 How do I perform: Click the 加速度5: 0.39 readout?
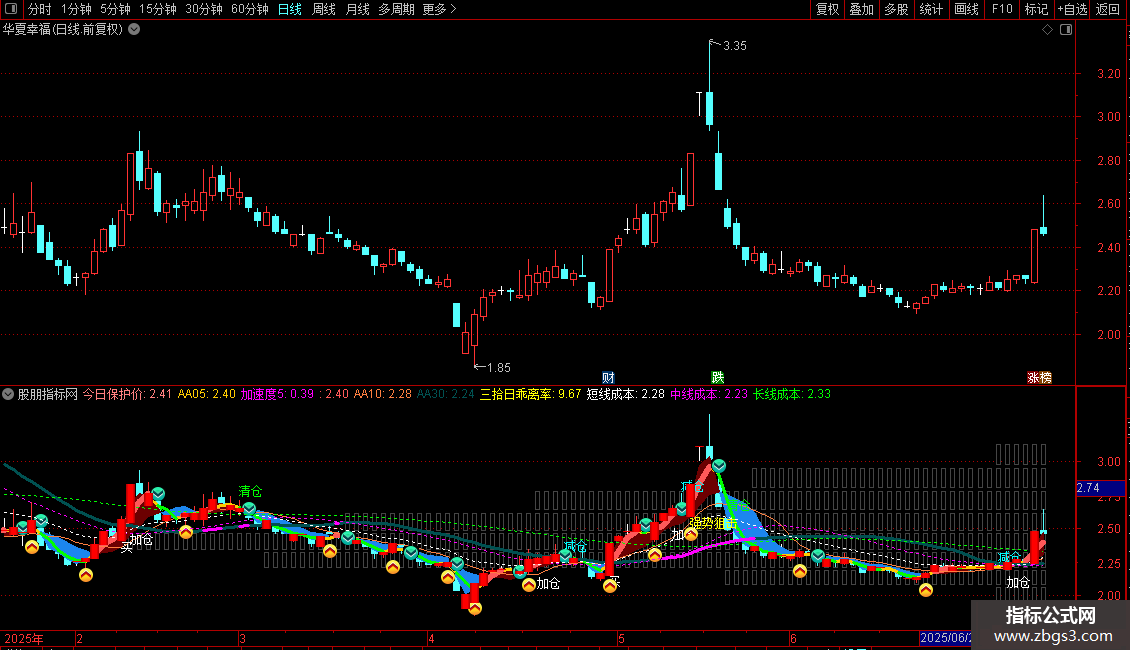point(277,394)
